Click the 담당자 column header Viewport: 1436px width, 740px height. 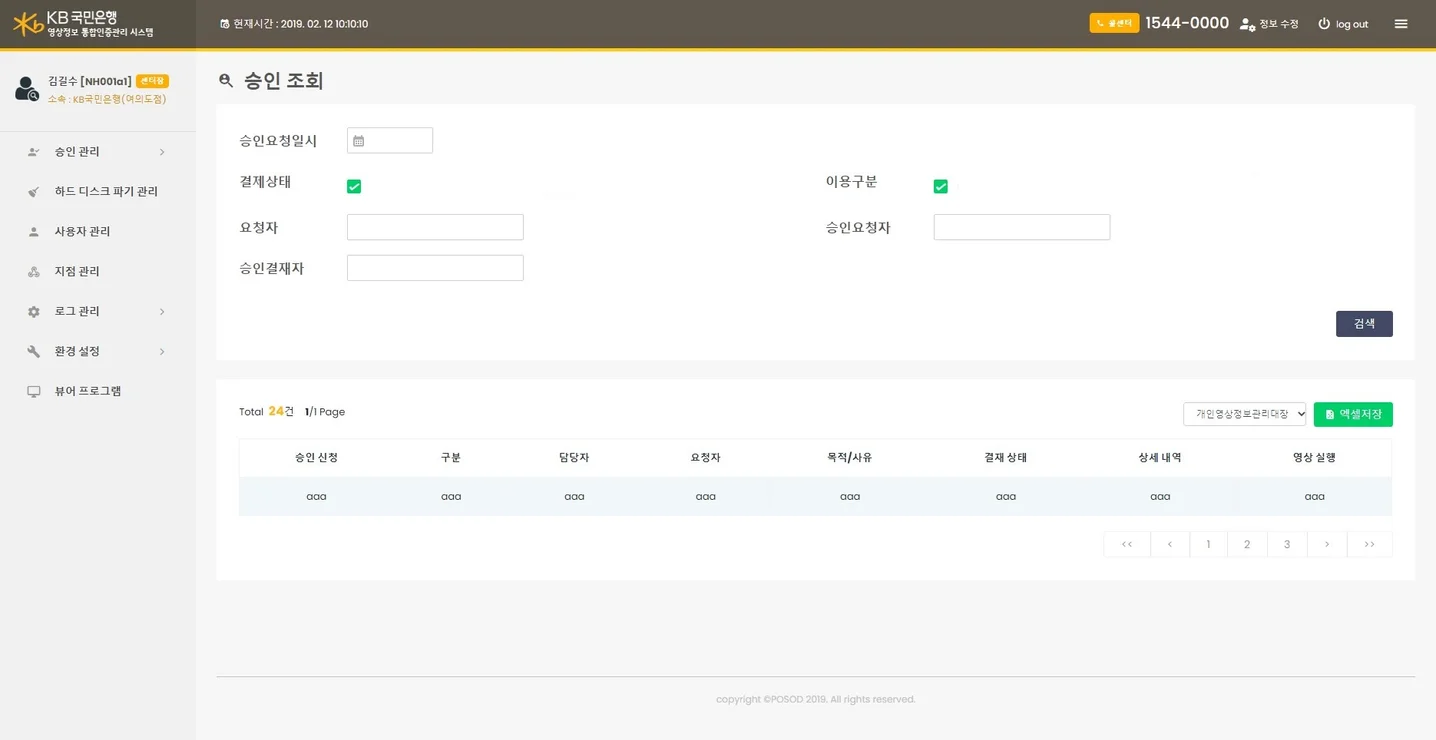click(x=574, y=457)
